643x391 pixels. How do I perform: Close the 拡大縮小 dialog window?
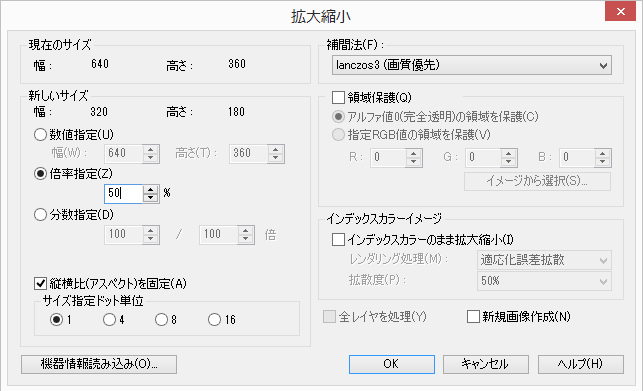point(620,11)
